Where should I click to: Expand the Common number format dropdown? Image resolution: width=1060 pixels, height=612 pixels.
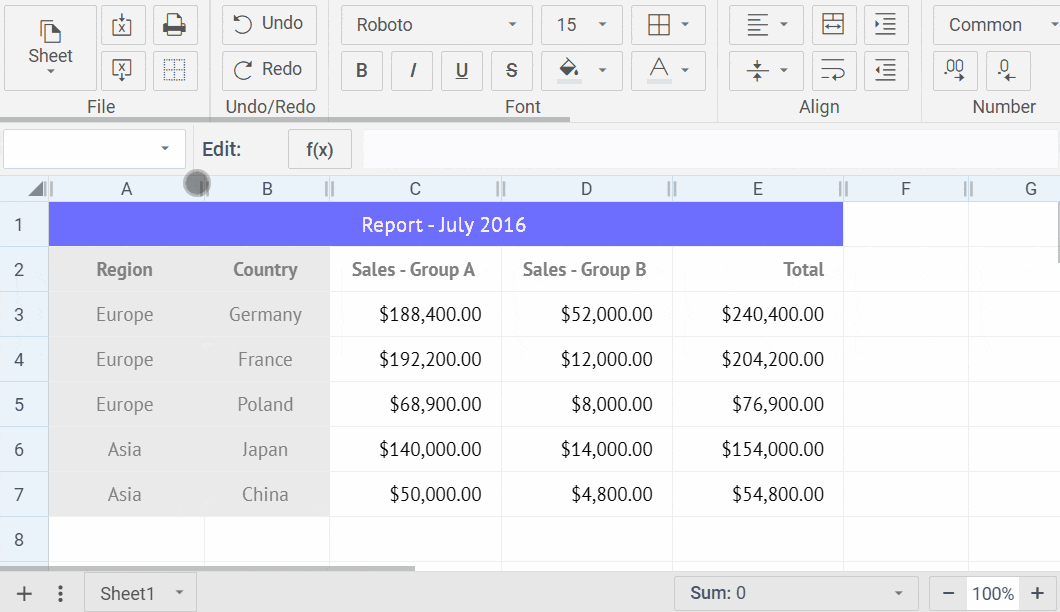[995, 25]
